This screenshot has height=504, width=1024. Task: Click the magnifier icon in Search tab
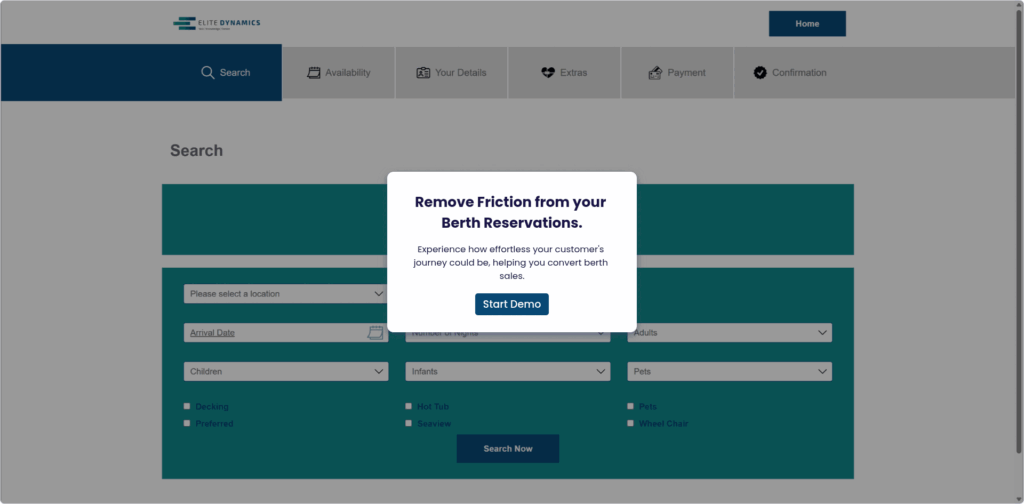(x=208, y=72)
